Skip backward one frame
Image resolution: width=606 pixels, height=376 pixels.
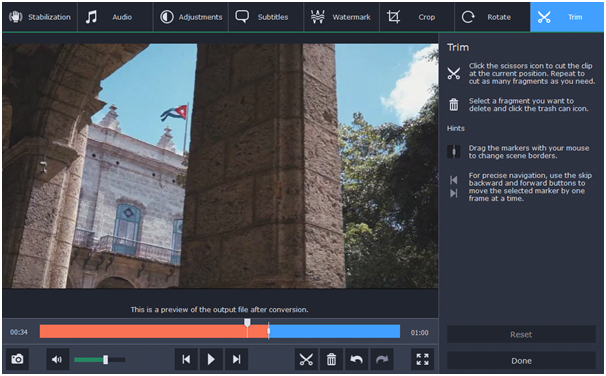[186, 359]
